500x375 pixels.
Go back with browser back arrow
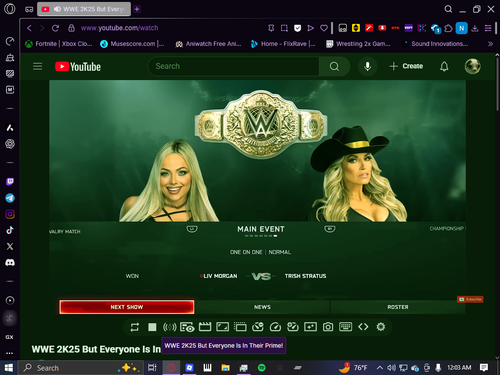pos(29,28)
